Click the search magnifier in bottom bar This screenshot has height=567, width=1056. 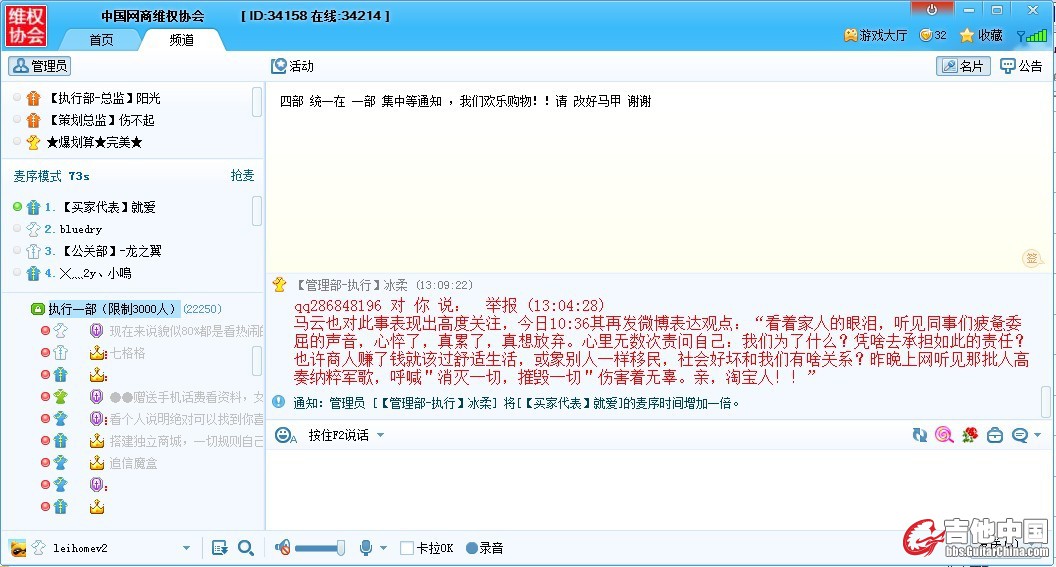[246, 548]
